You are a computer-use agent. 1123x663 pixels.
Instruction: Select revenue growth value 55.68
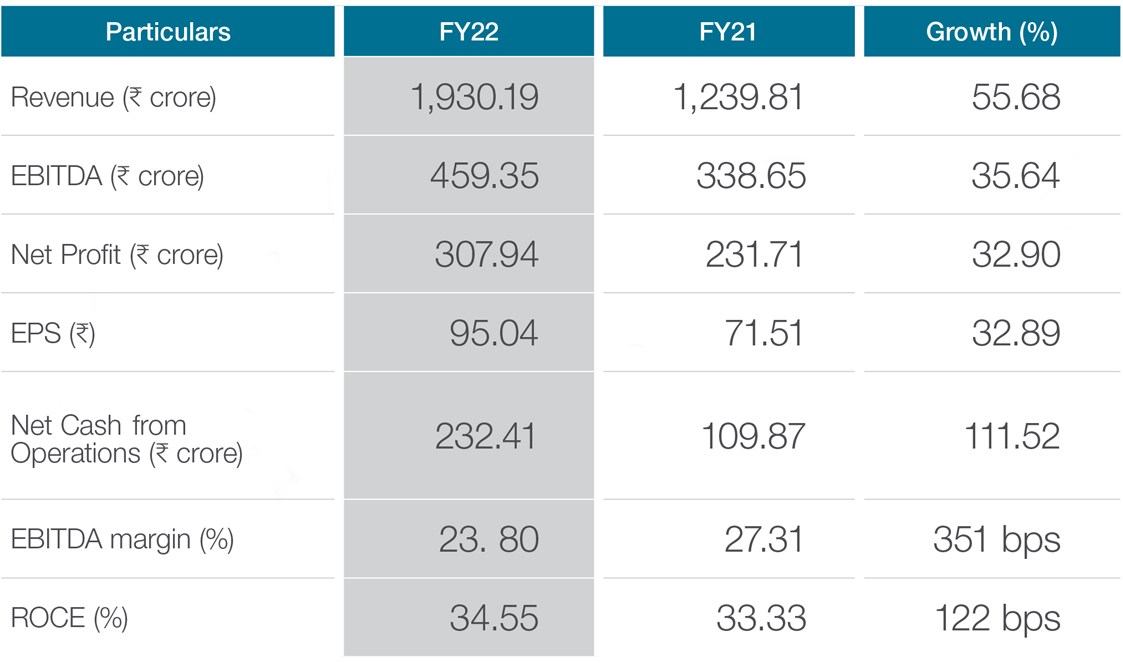click(x=1015, y=97)
